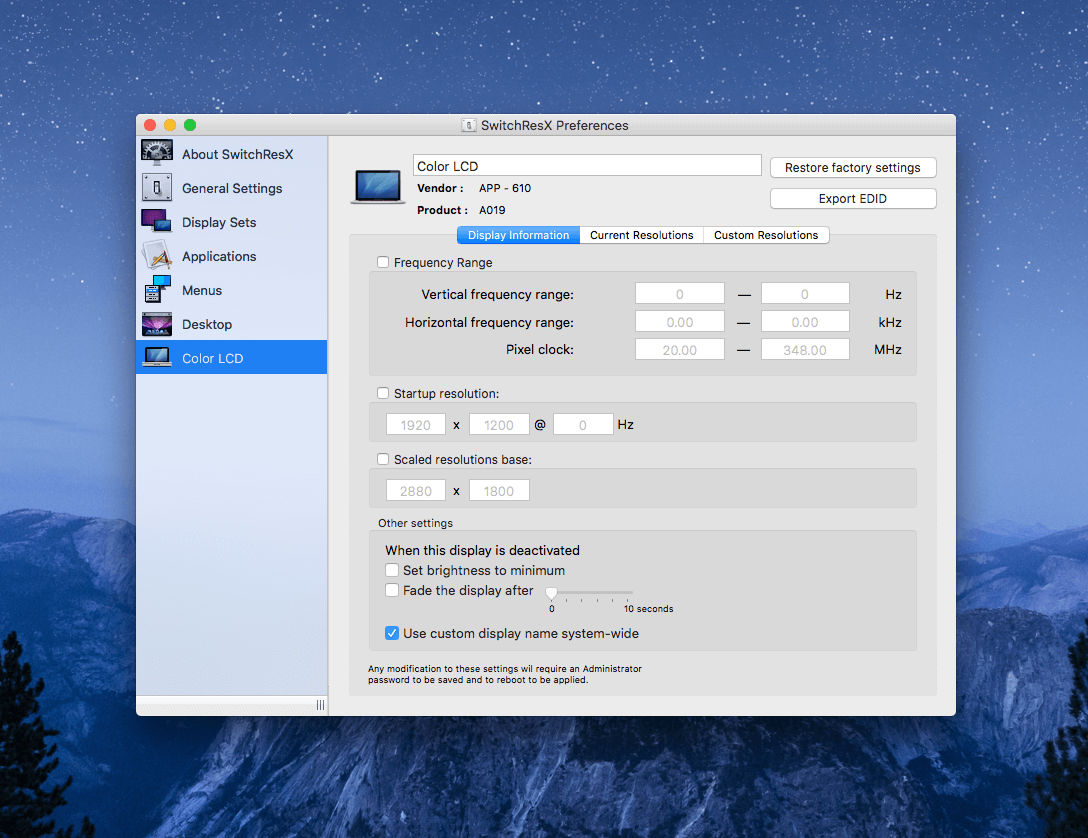Viewport: 1088px width, 838px height.
Task: Click the title bar document proxy icon
Action: coord(469,125)
